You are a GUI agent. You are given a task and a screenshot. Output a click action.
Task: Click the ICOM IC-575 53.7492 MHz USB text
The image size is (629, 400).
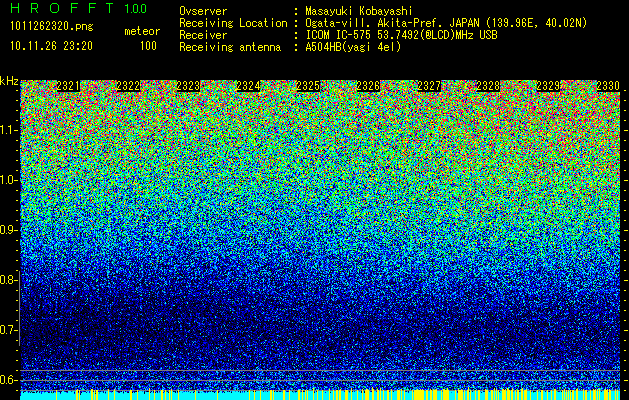tap(401, 35)
